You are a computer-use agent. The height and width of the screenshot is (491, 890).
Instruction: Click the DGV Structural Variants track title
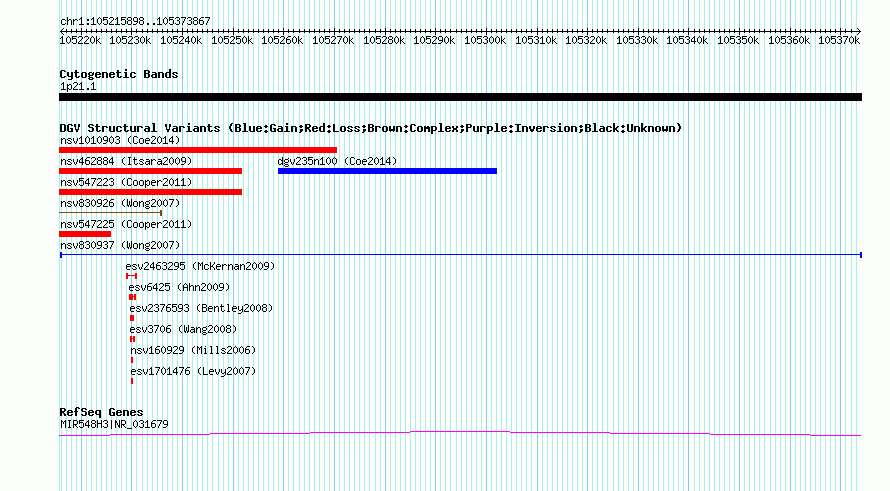click(x=371, y=128)
